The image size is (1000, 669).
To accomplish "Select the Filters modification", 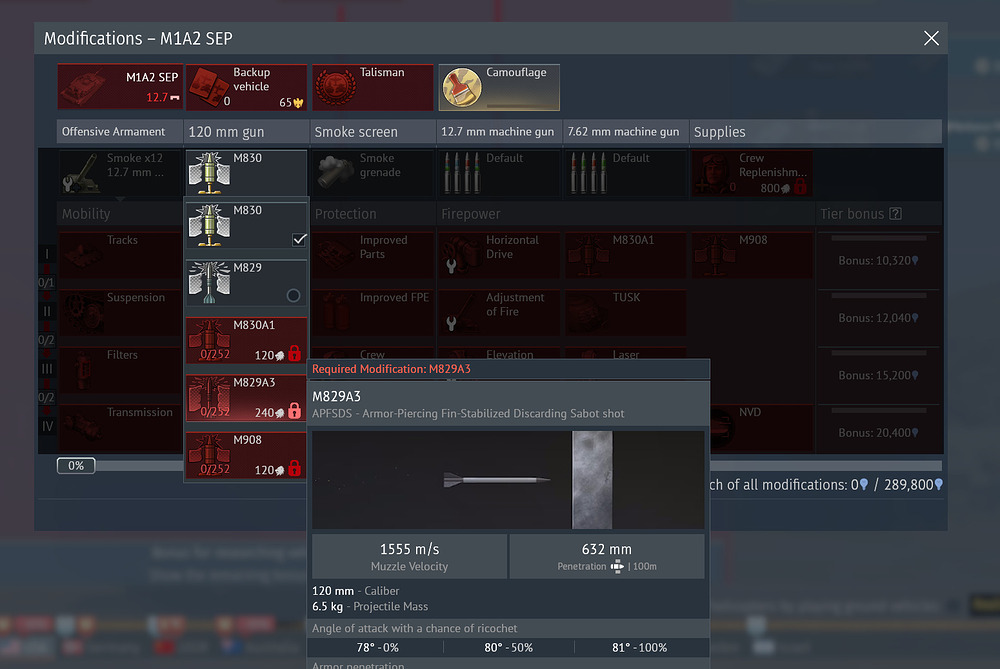I will coord(120,370).
